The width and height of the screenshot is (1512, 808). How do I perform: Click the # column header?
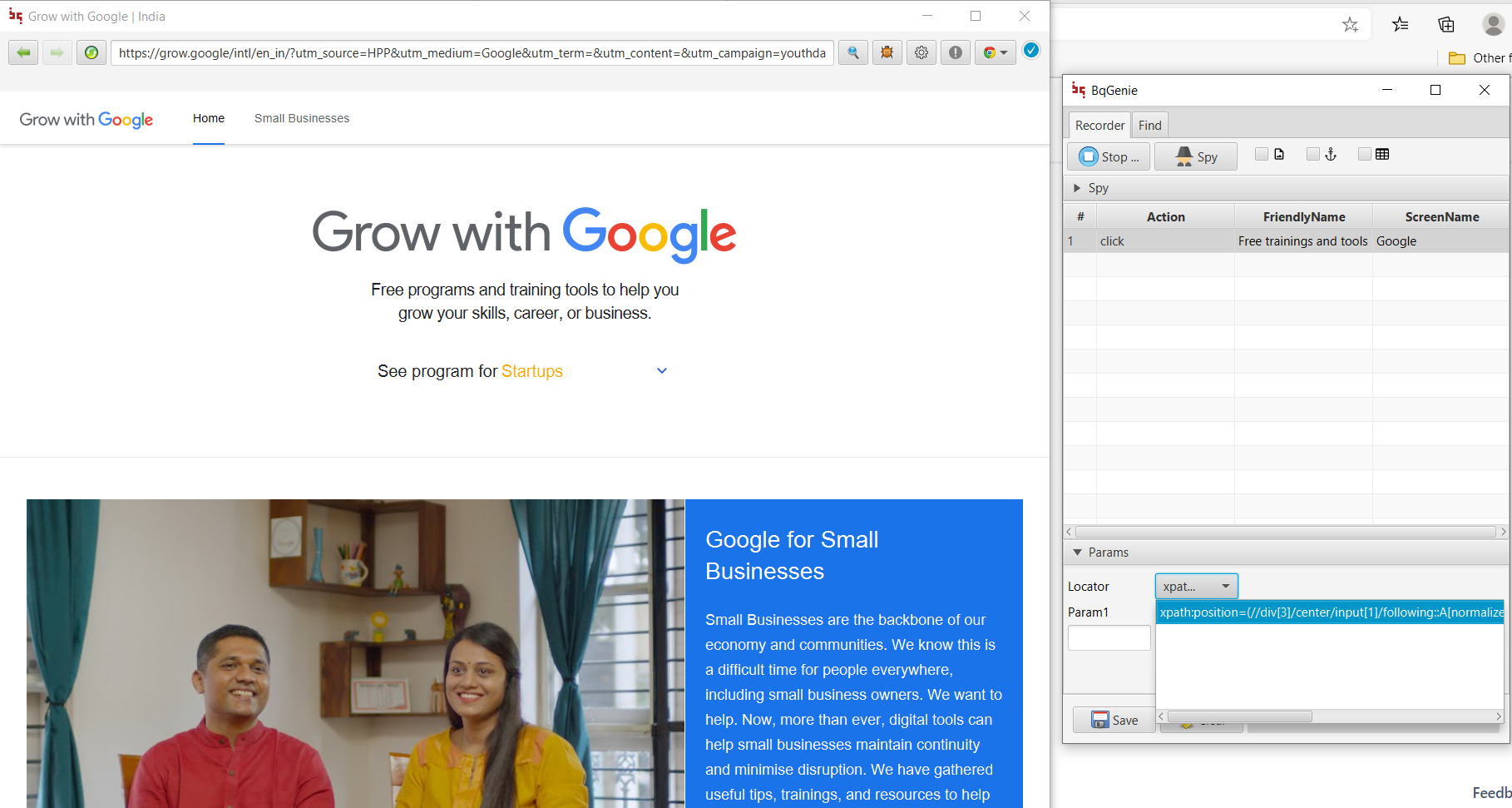(x=1080, y=216)
